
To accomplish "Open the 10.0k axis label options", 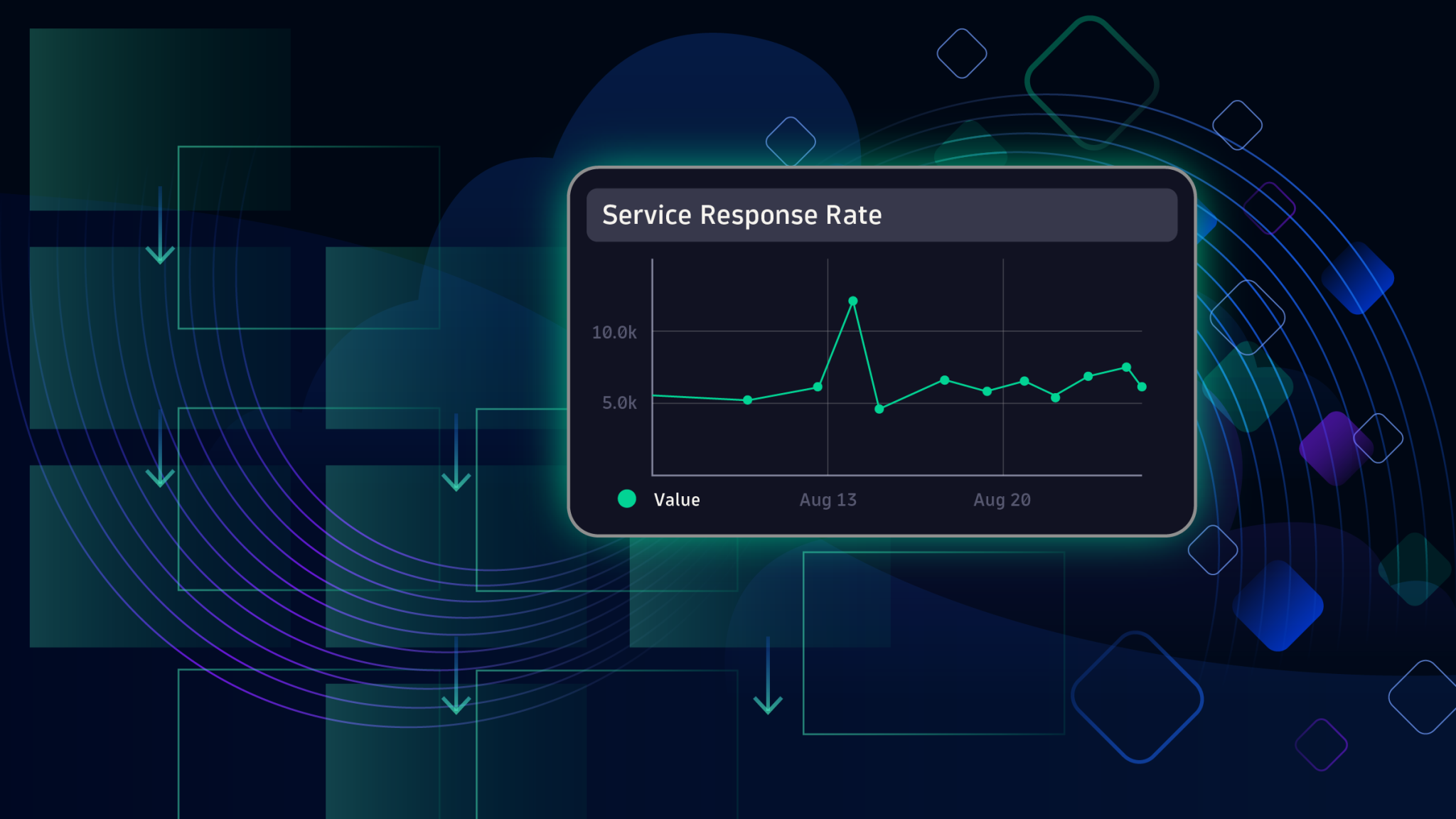I will point(614,333).
